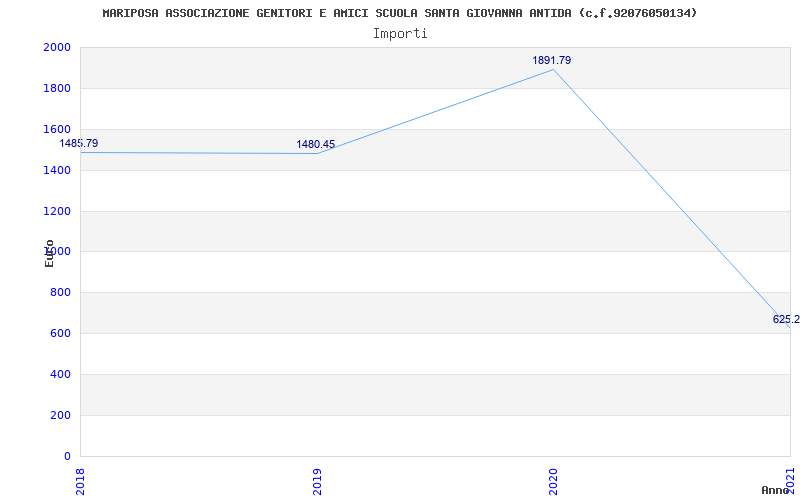Click the chart title MARIPOSA ASSOCIAZIONE GENITORI text

tap(399, 13)
